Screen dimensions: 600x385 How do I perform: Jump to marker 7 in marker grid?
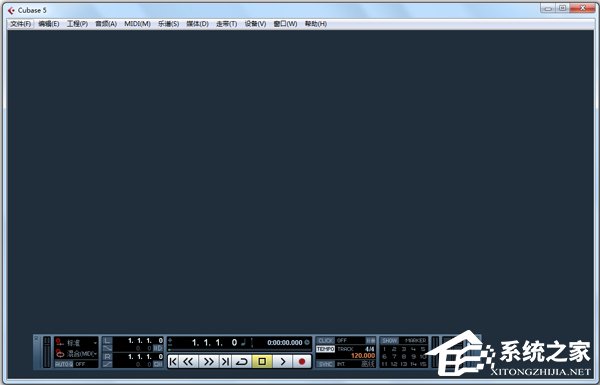[x=394, y=356]
